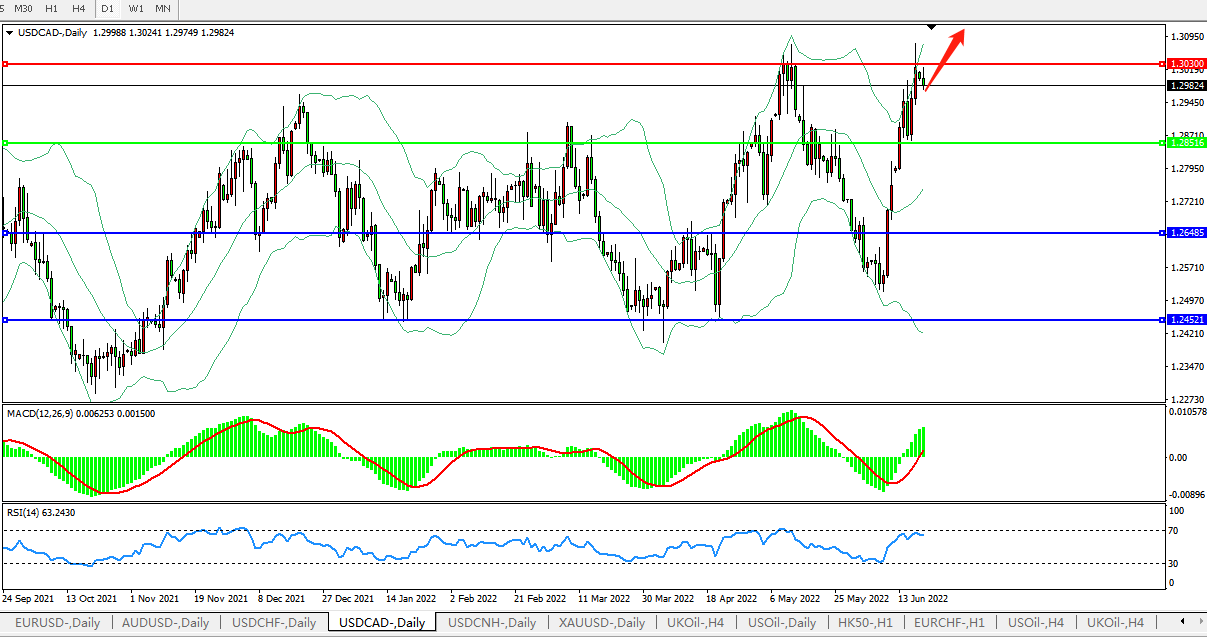
Task: Grab right-end handle of red 1.30300 line
Action: coord(1162,64)
